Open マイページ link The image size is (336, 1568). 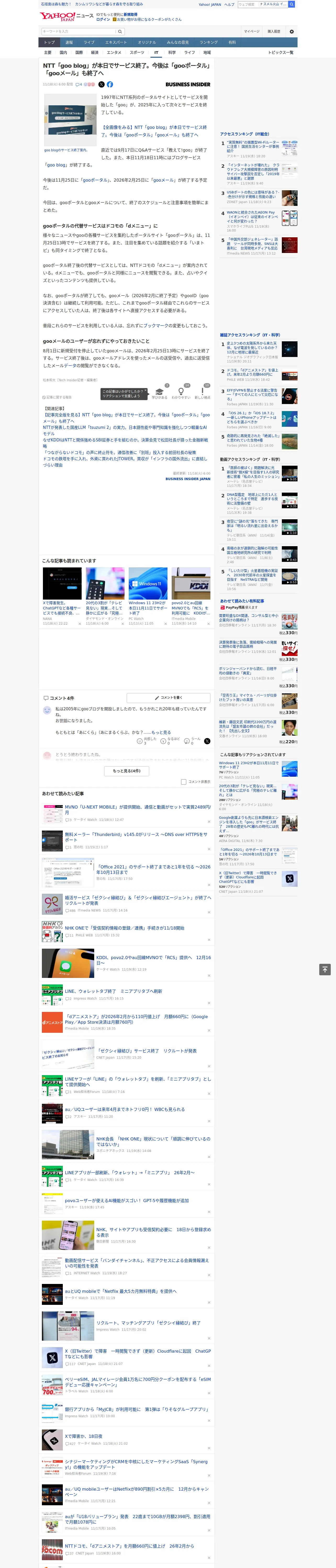click(x=251, y=31)
